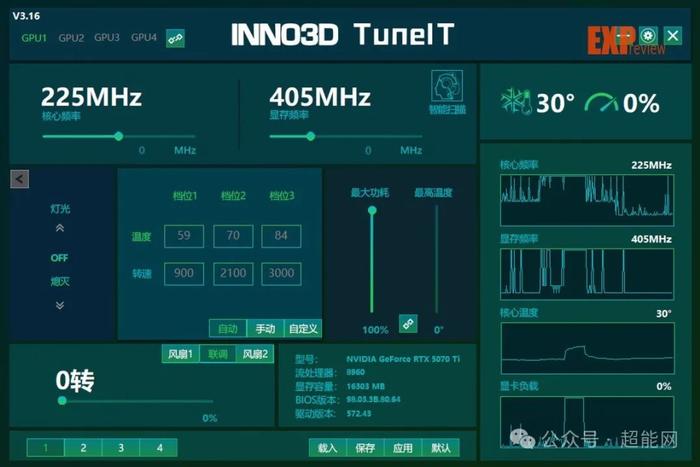Image resolution: width=700 pixels, height=467 pixels.
Task: Edit 档位1 temperature field showing 59
Action: [184, 236]
